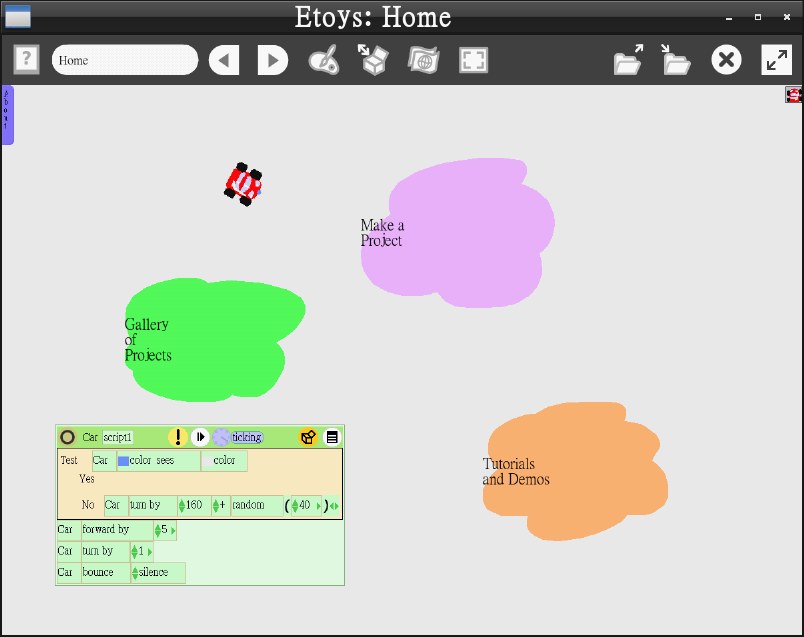Click the 40 number value

[x=305, y=505]
